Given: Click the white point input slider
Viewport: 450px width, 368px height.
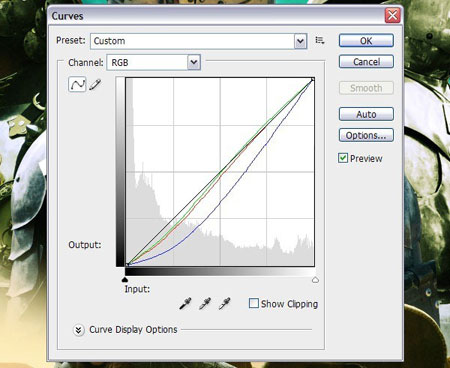Looking at the screenshot, I should (315, 280).
